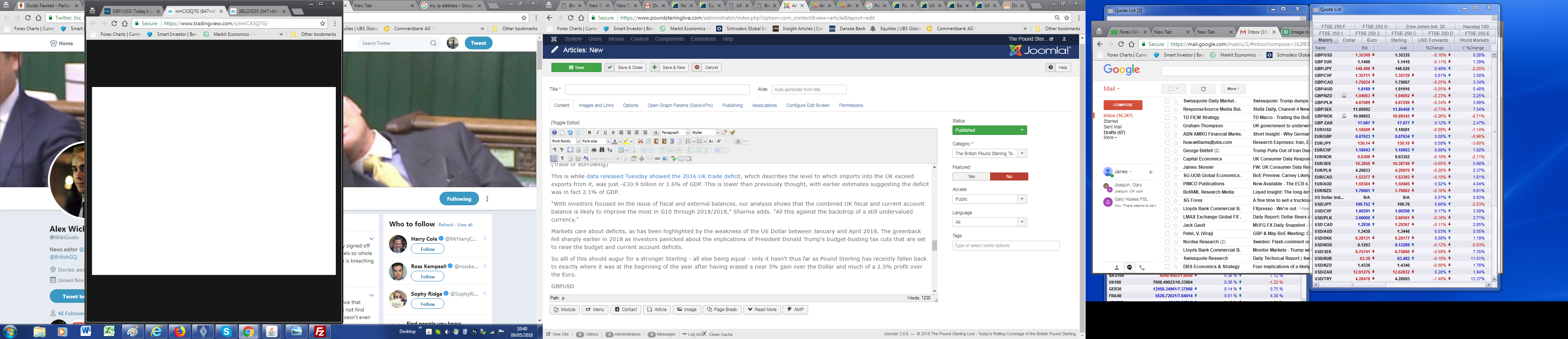The image size is (1568, 339).
Task: Click into the article Title field
Action: pos(657,90)
